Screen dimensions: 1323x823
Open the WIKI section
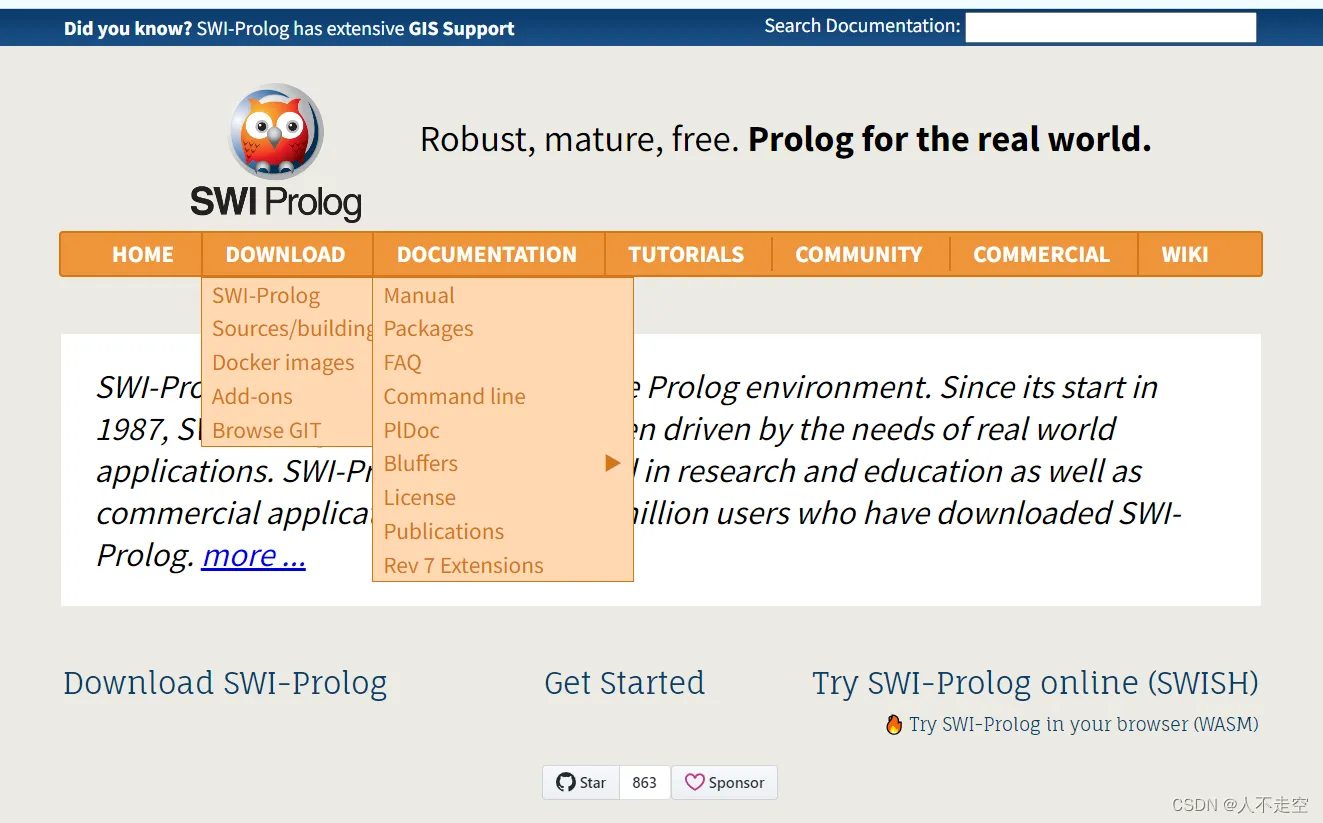[1185, 254]
